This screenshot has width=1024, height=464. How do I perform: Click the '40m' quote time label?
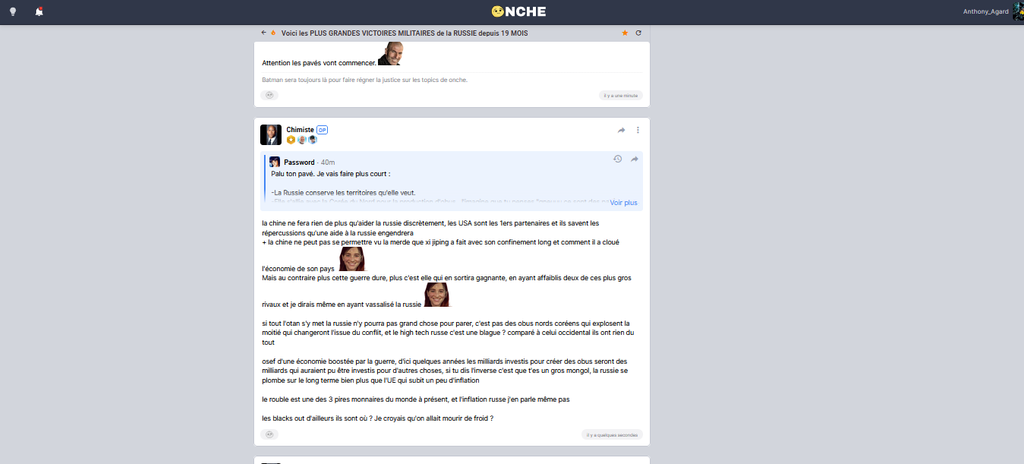(x=328, y=162)
